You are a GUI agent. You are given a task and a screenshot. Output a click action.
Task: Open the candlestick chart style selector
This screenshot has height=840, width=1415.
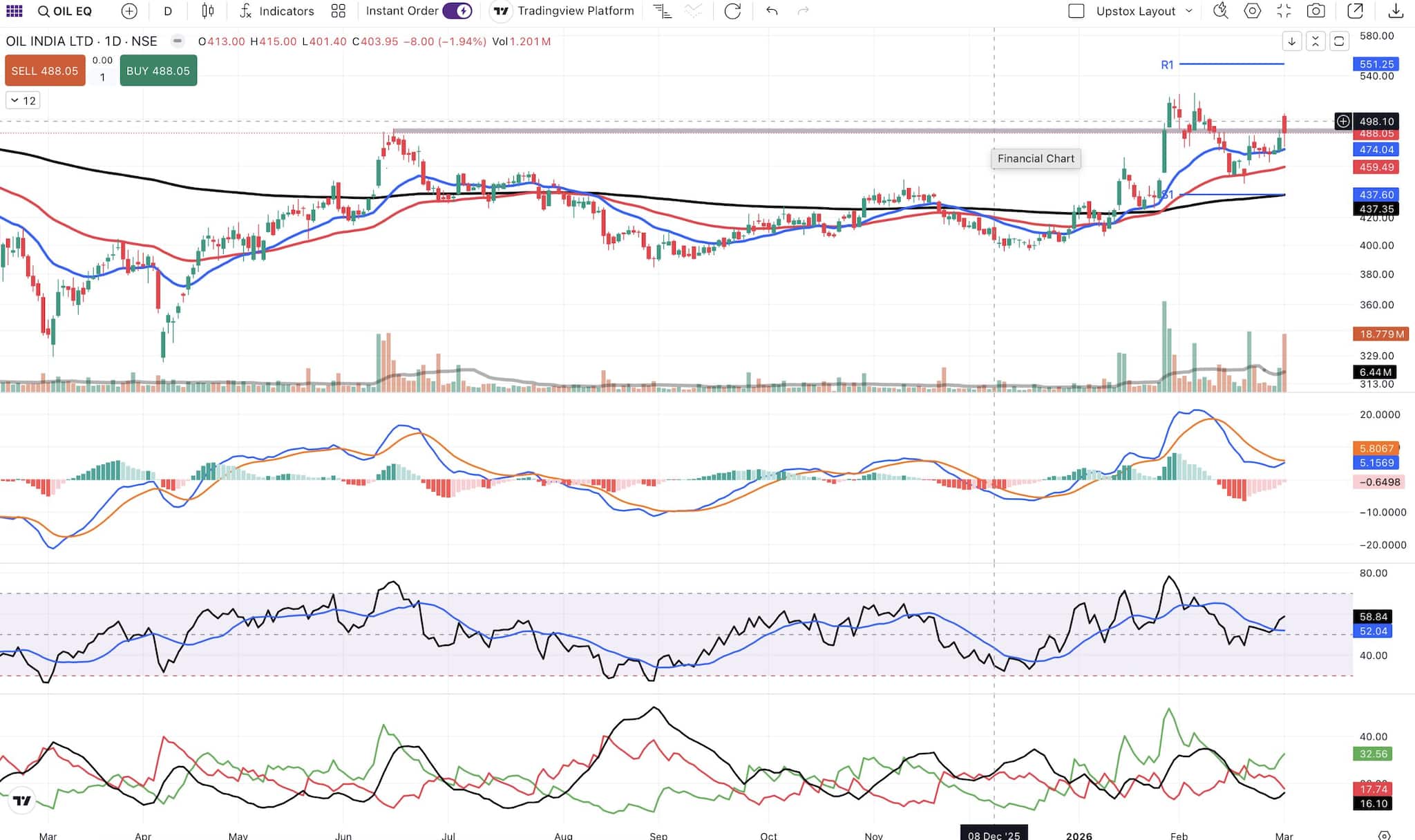[x=208, y=11]
